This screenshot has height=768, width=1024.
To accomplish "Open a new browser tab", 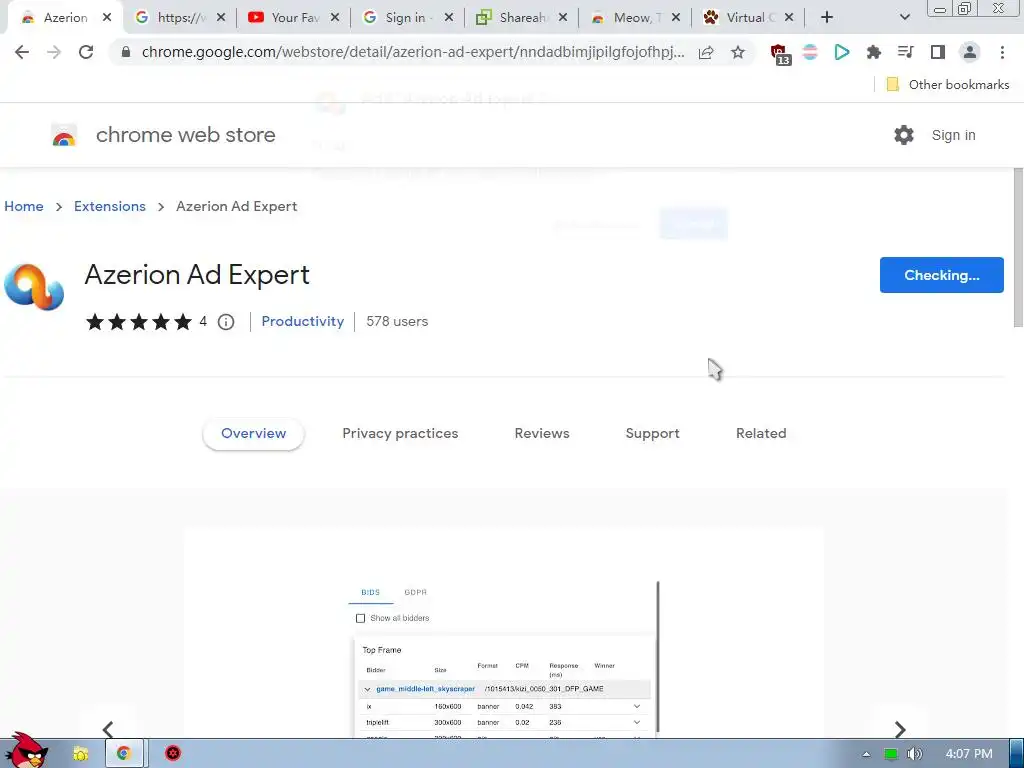I will point(827,18).
